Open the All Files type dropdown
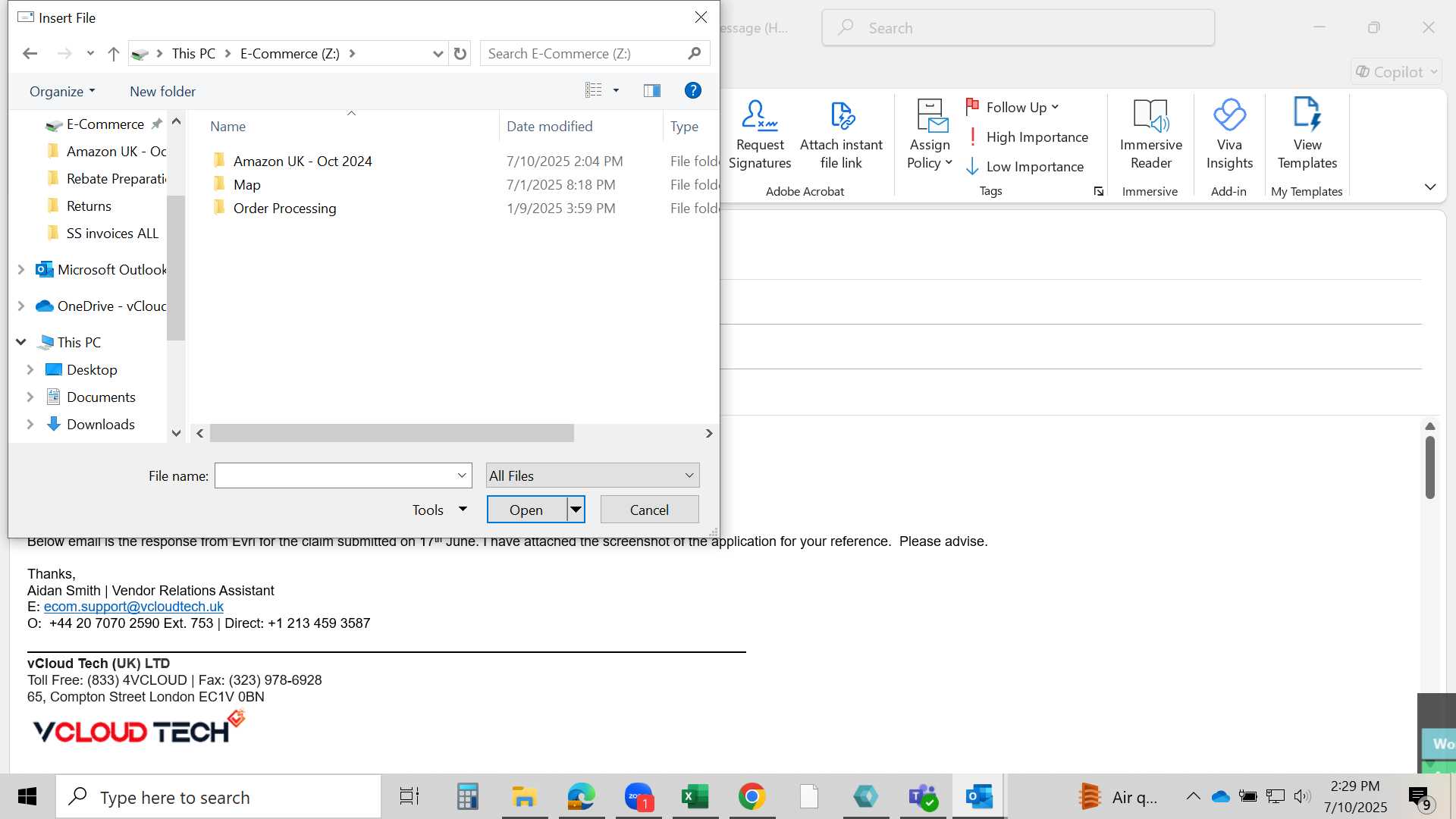Viewport: 1456px width, 819px height. 592,476
